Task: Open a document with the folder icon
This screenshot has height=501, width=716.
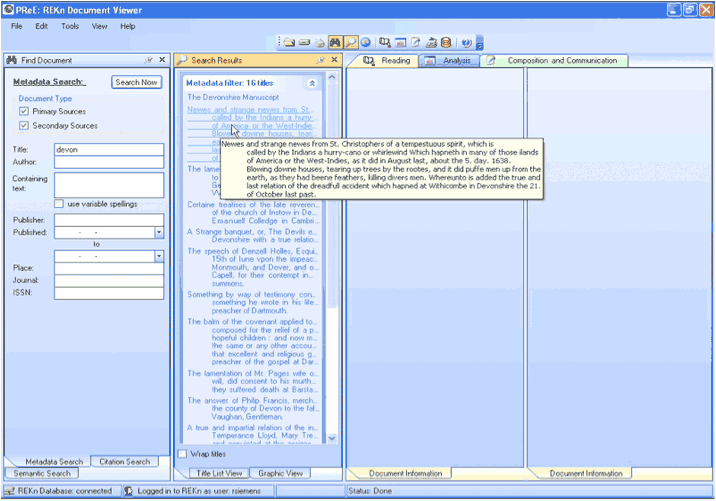Action: [289, 42]
